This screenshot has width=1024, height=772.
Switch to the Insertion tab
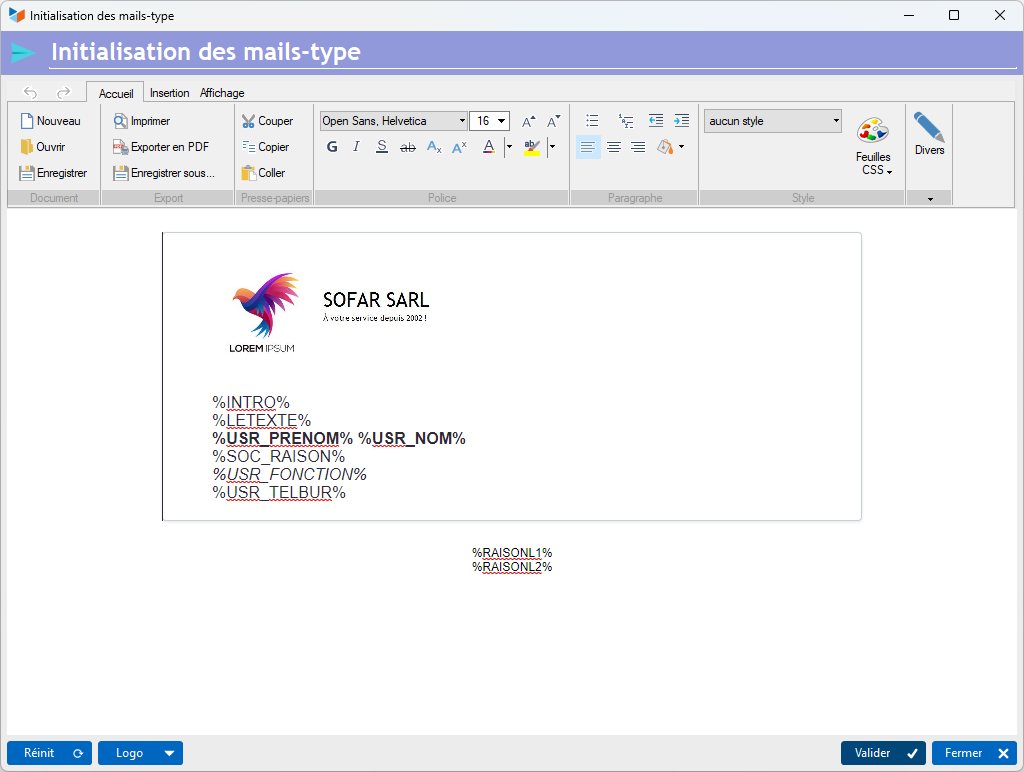(169, 93)
